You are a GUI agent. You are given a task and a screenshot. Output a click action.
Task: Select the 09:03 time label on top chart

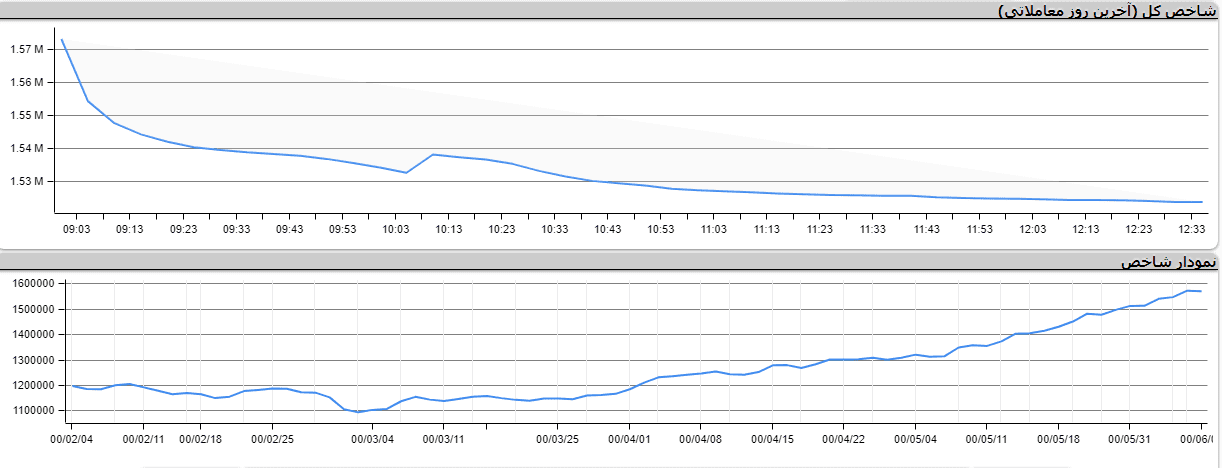[x=76, y=229]
